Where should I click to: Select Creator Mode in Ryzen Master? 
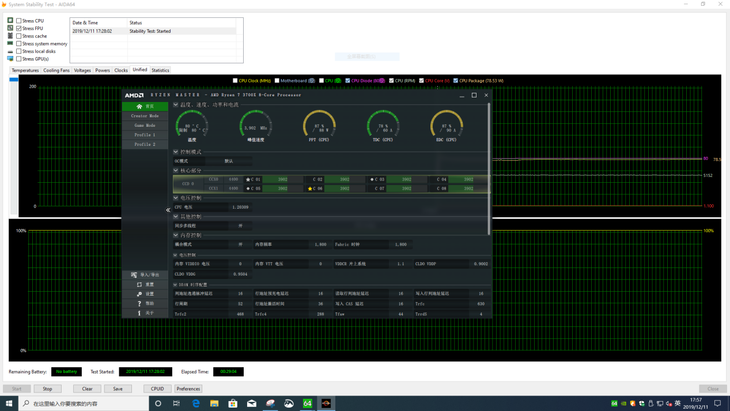click(x=145, y=116)
